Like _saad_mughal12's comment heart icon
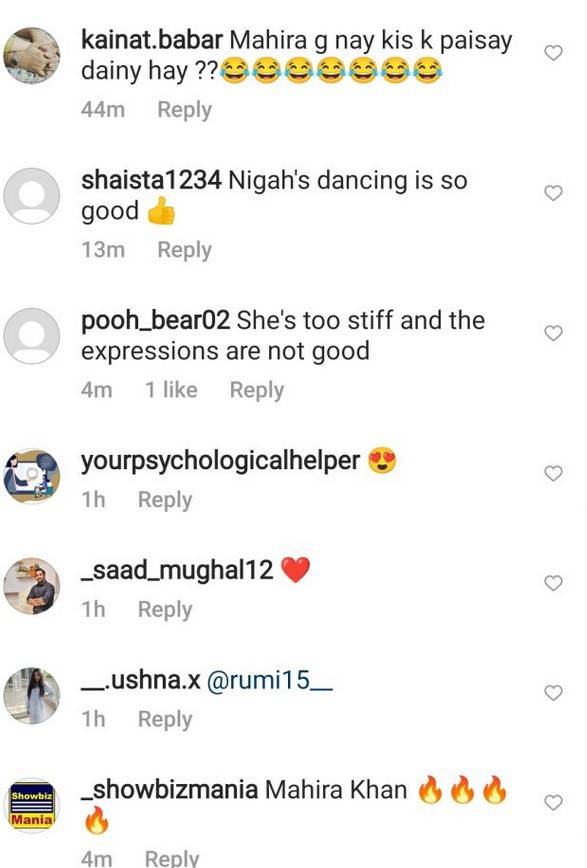 [553, 583]
